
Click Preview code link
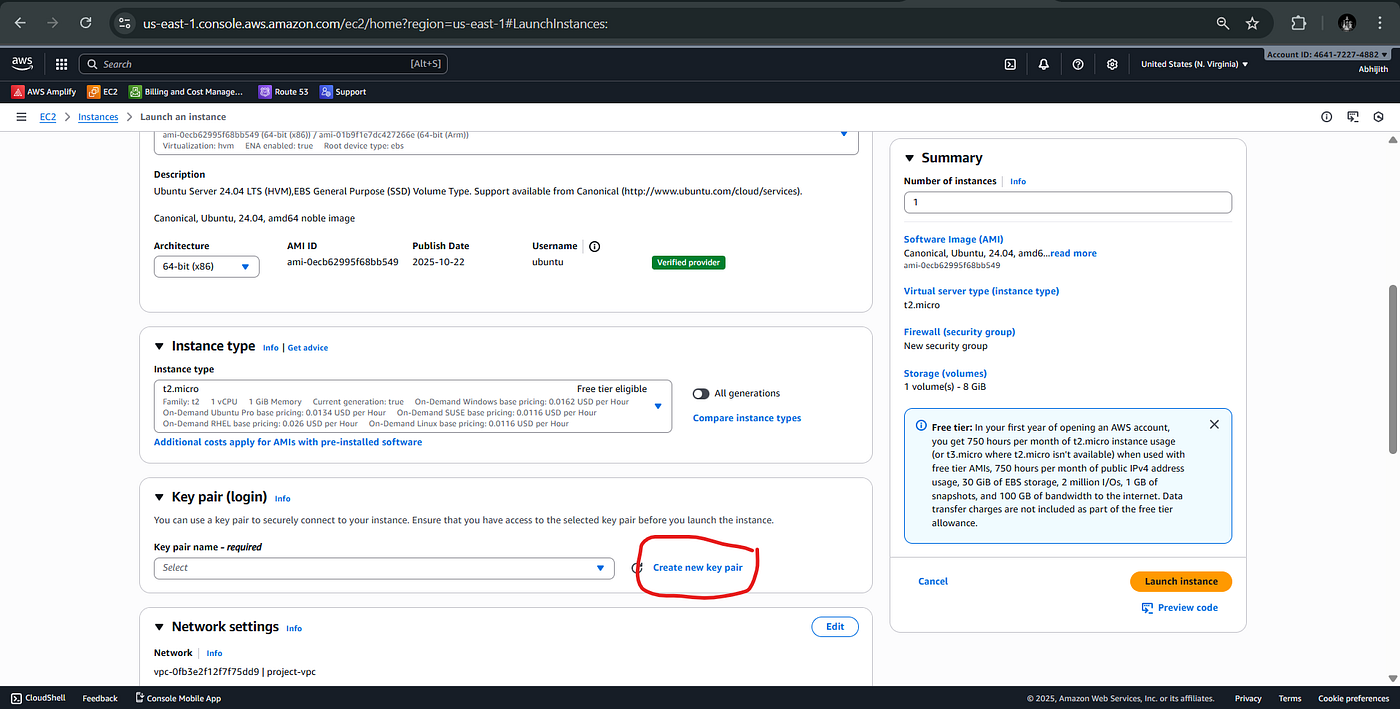[1180, 608]
